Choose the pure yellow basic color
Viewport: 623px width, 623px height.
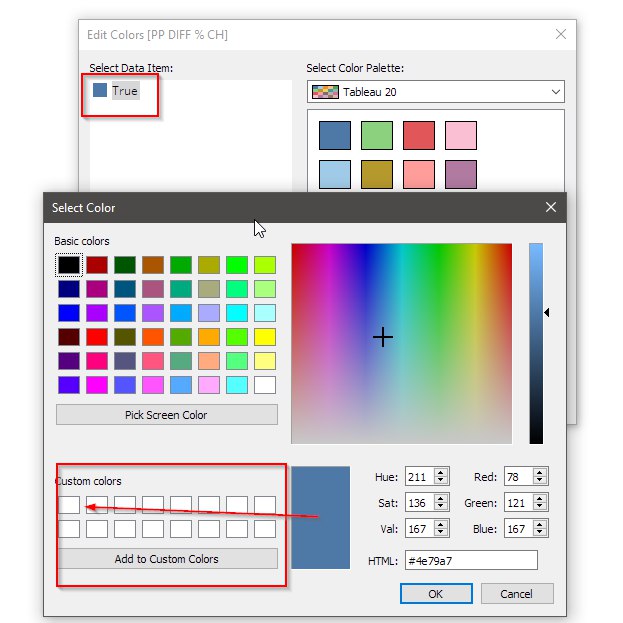pyautogui.click(x=265, y=337)
